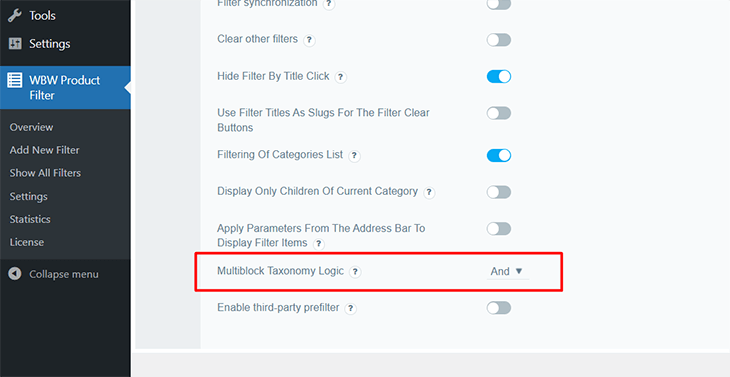Click help icon for Multiblock Taxonomy Logic
The height and width of the screenshot is (377, 730).
pos(355,272)
